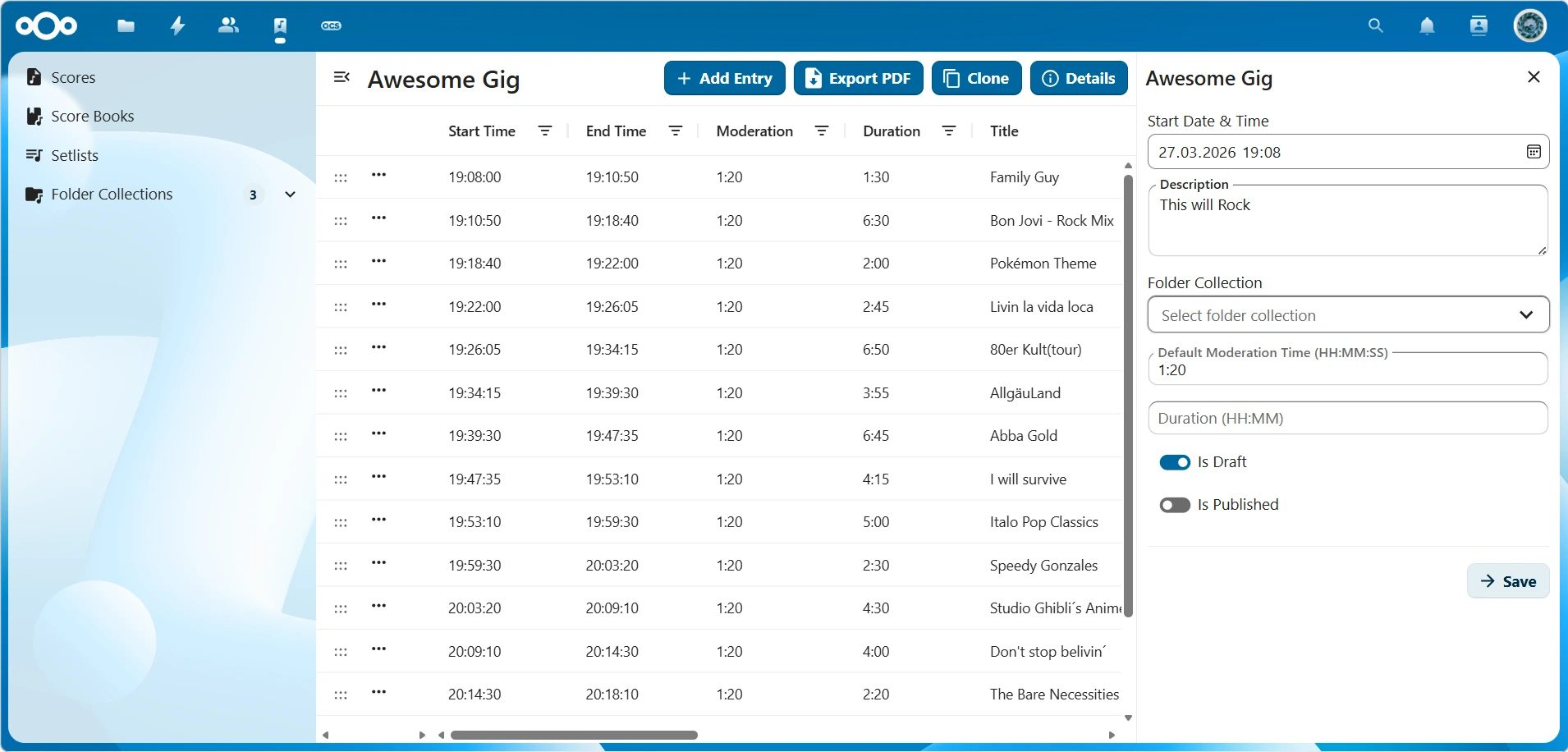Click the Export PDF button

pyautogui.click(x=859, y=78)
